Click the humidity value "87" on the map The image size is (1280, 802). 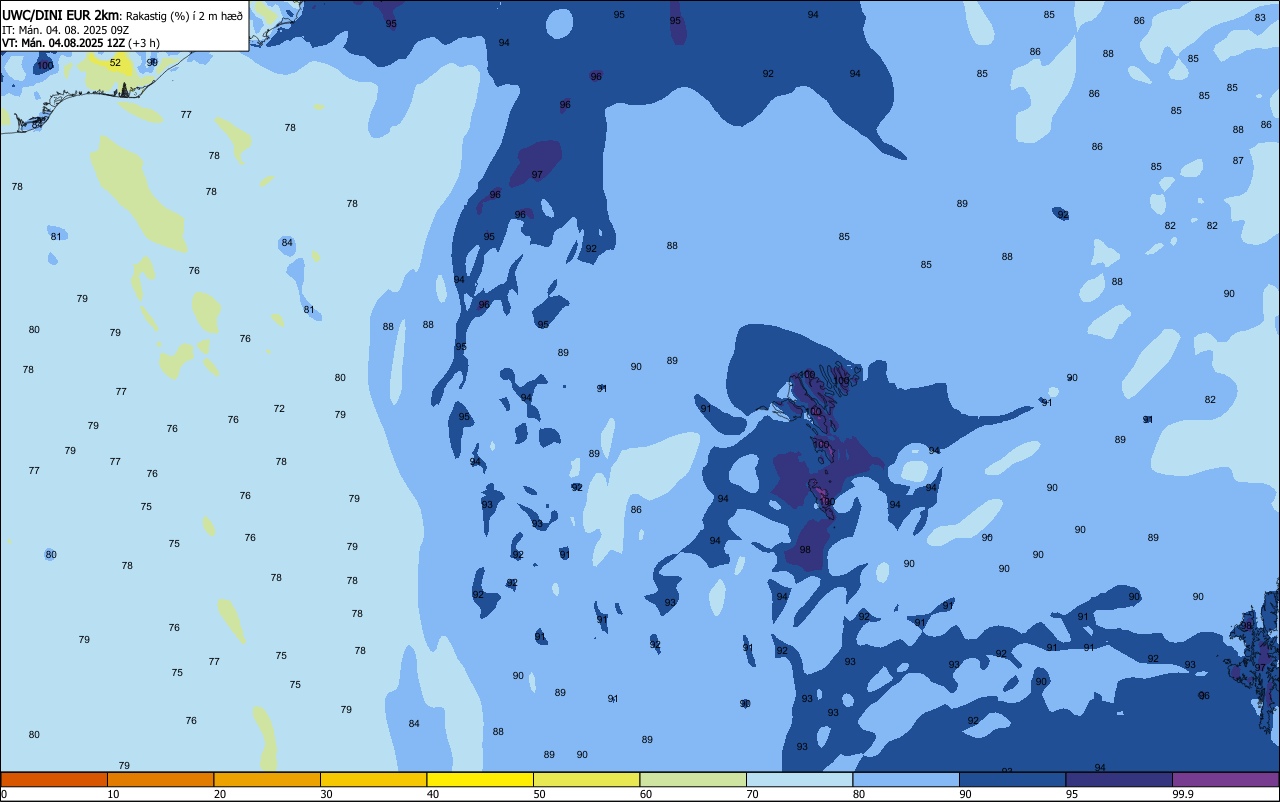[1238, 160]
